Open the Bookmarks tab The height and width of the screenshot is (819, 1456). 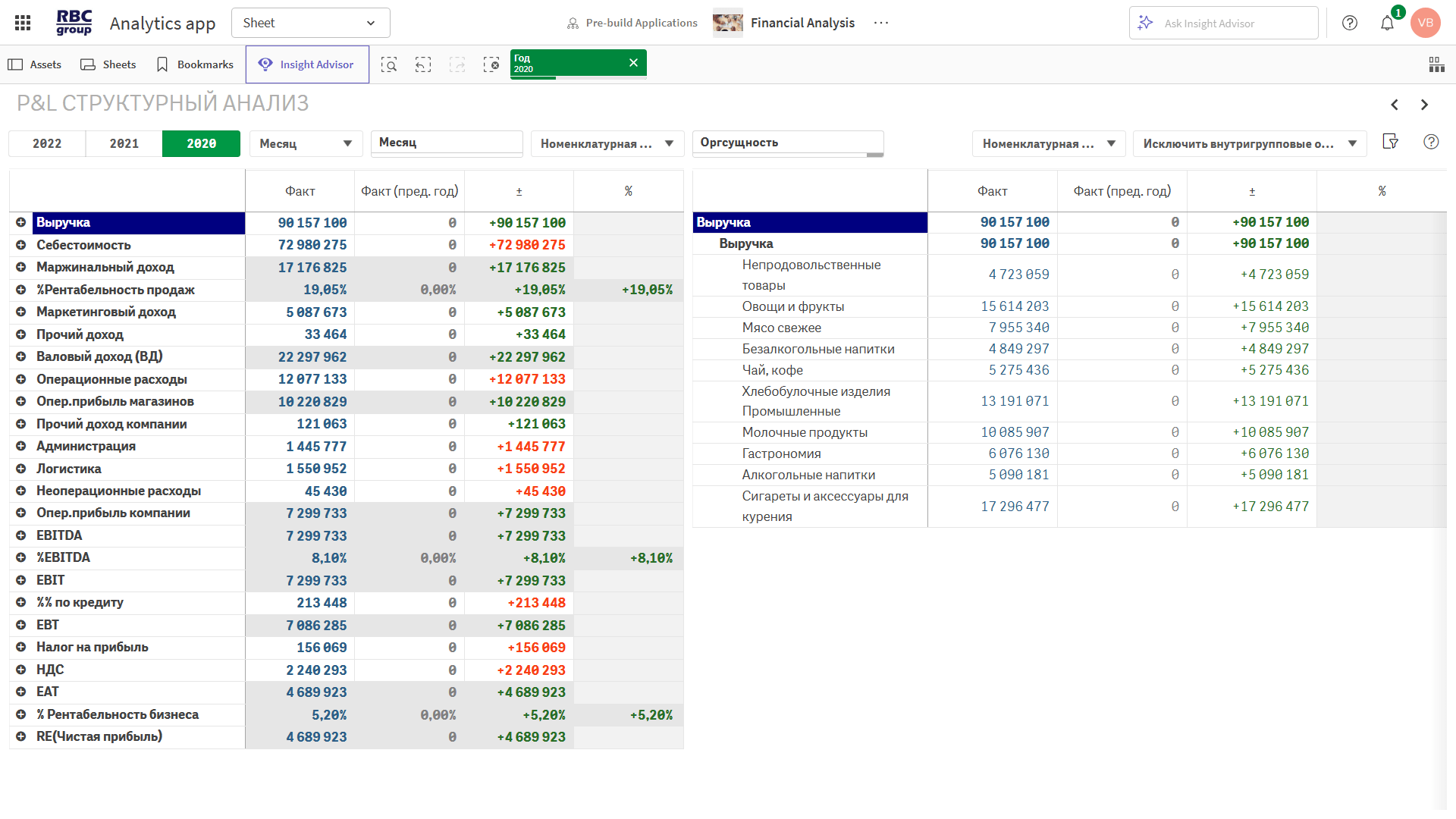point(195,64)
